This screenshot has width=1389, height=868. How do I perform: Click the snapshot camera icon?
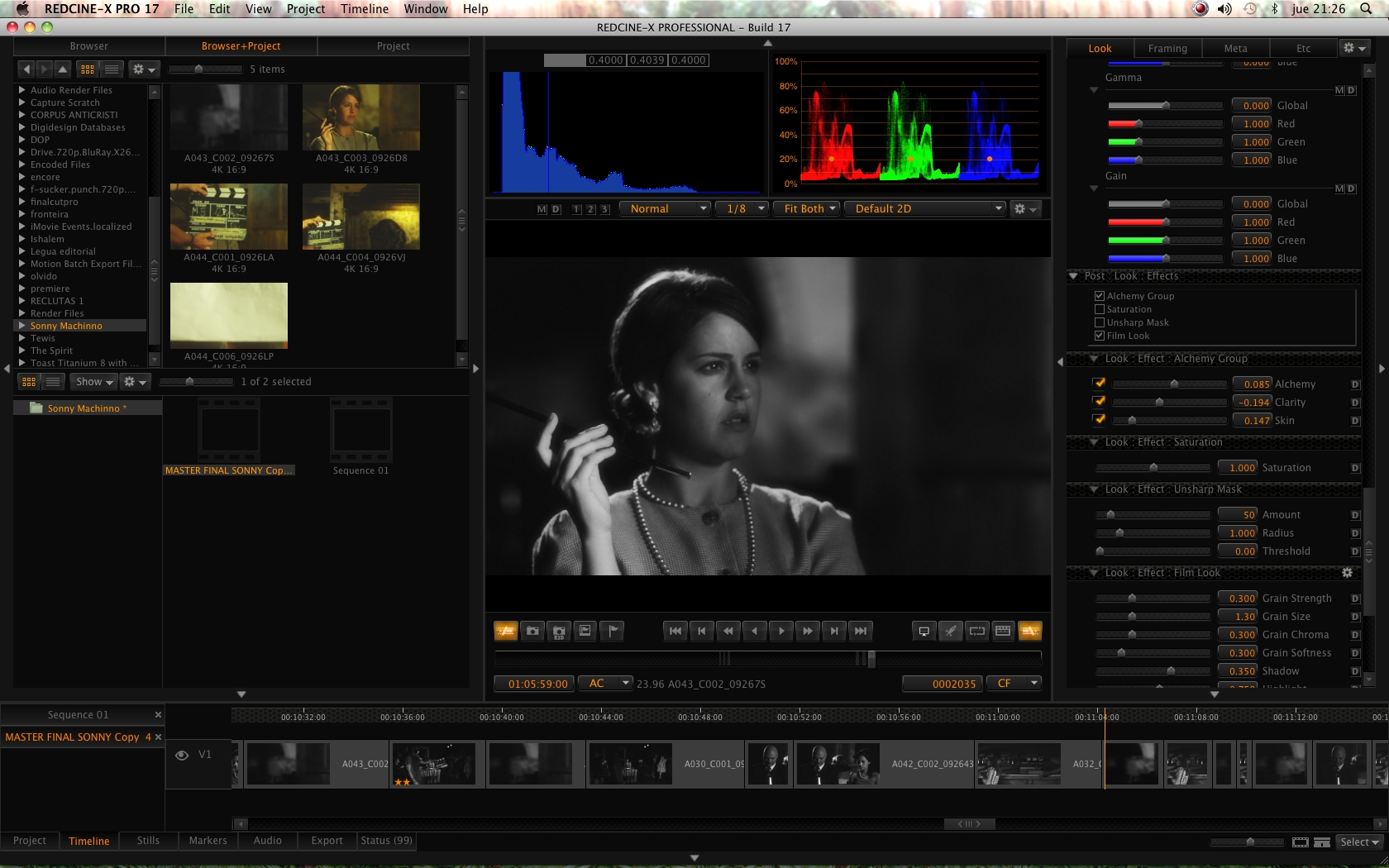coord(532,632)
